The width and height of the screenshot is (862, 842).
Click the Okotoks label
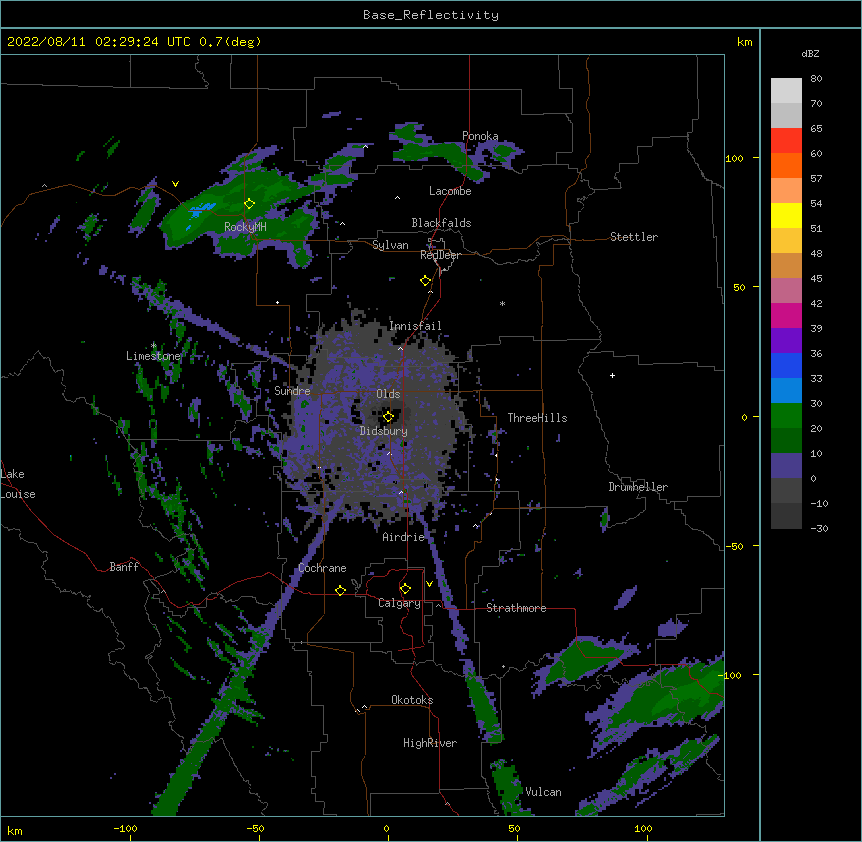click(412, 700)
